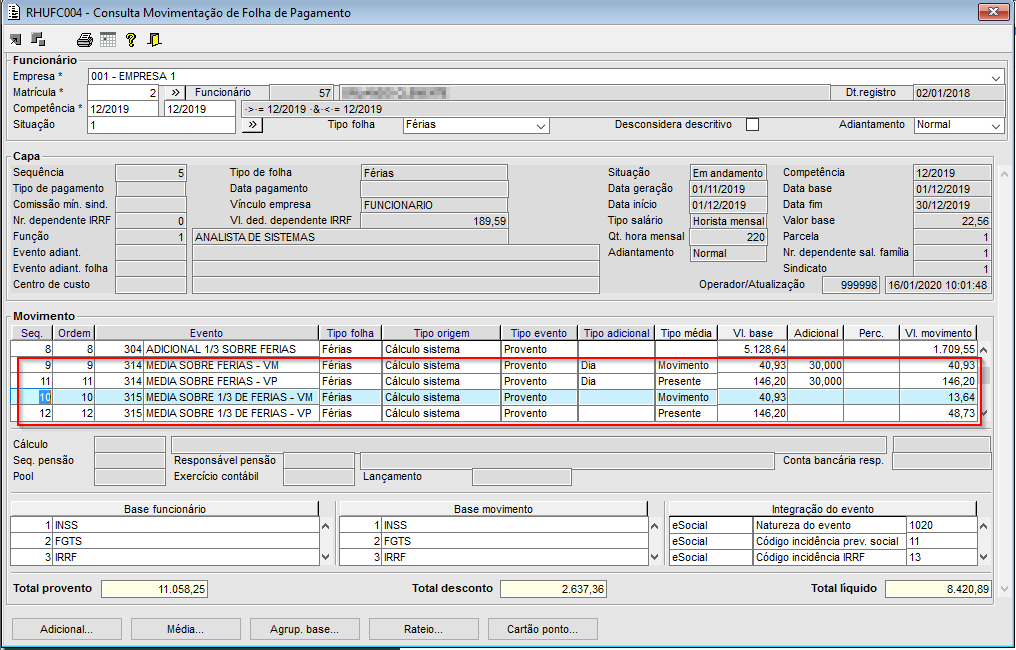Click the Média... button
This screenshot has width=1016, height=650.
185,630
